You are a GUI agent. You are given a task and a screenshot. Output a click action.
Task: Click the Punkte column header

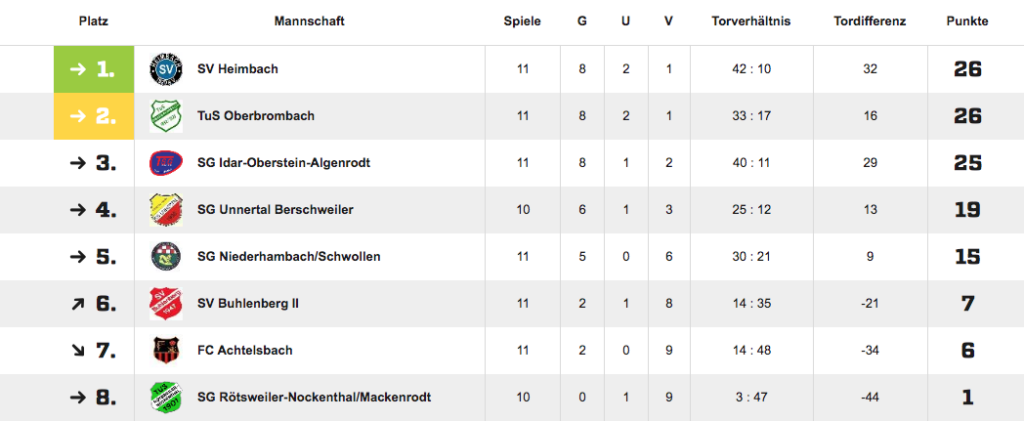967,22
